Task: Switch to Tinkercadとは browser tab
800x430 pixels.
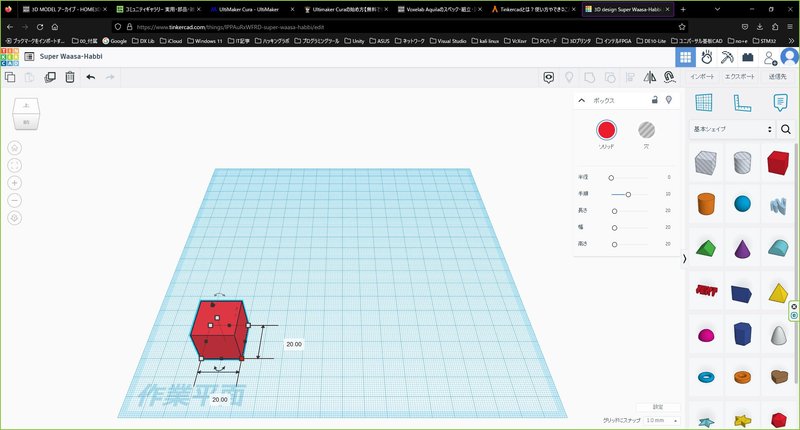Action: (x=534, y=9)
